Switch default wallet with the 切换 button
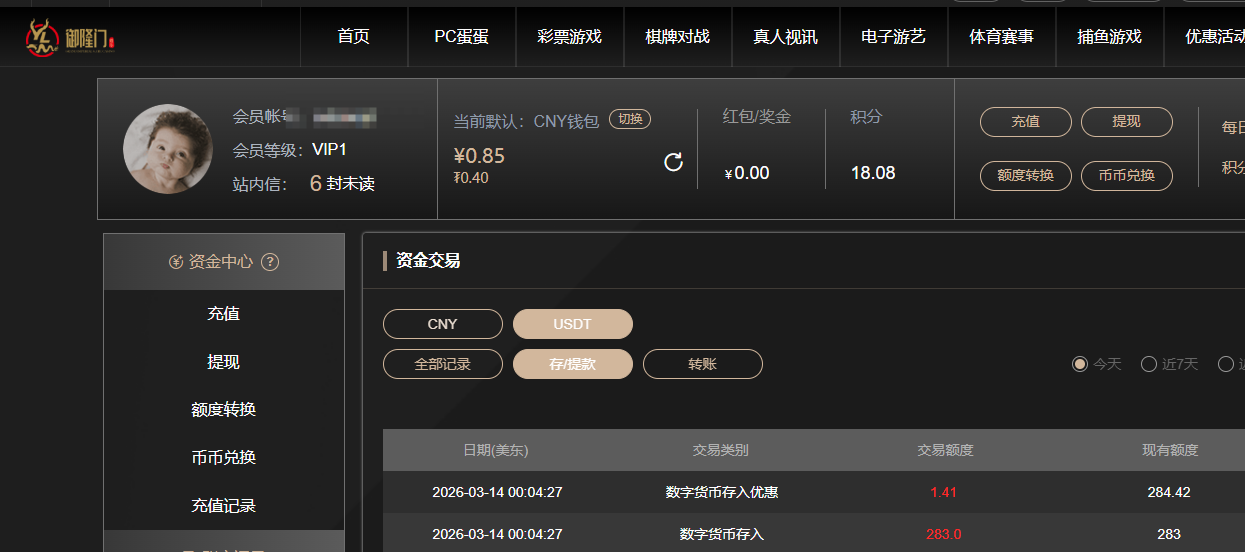The height and width of the screenshot is (552, 1245). [x=630, y=119]
